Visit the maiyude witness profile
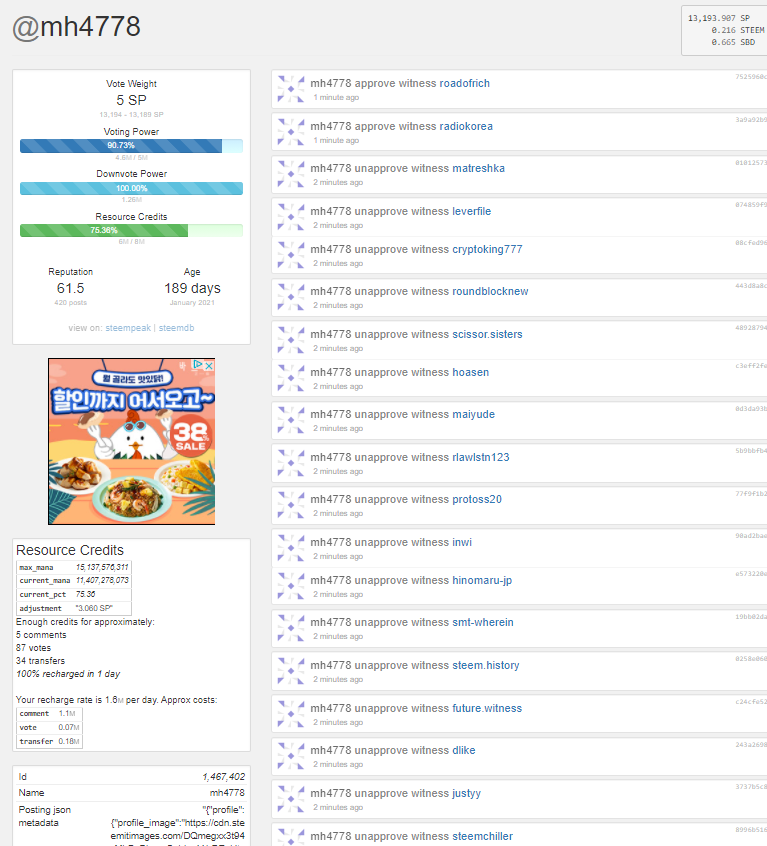This screenshot has height=846, width=767. (474, 414)
